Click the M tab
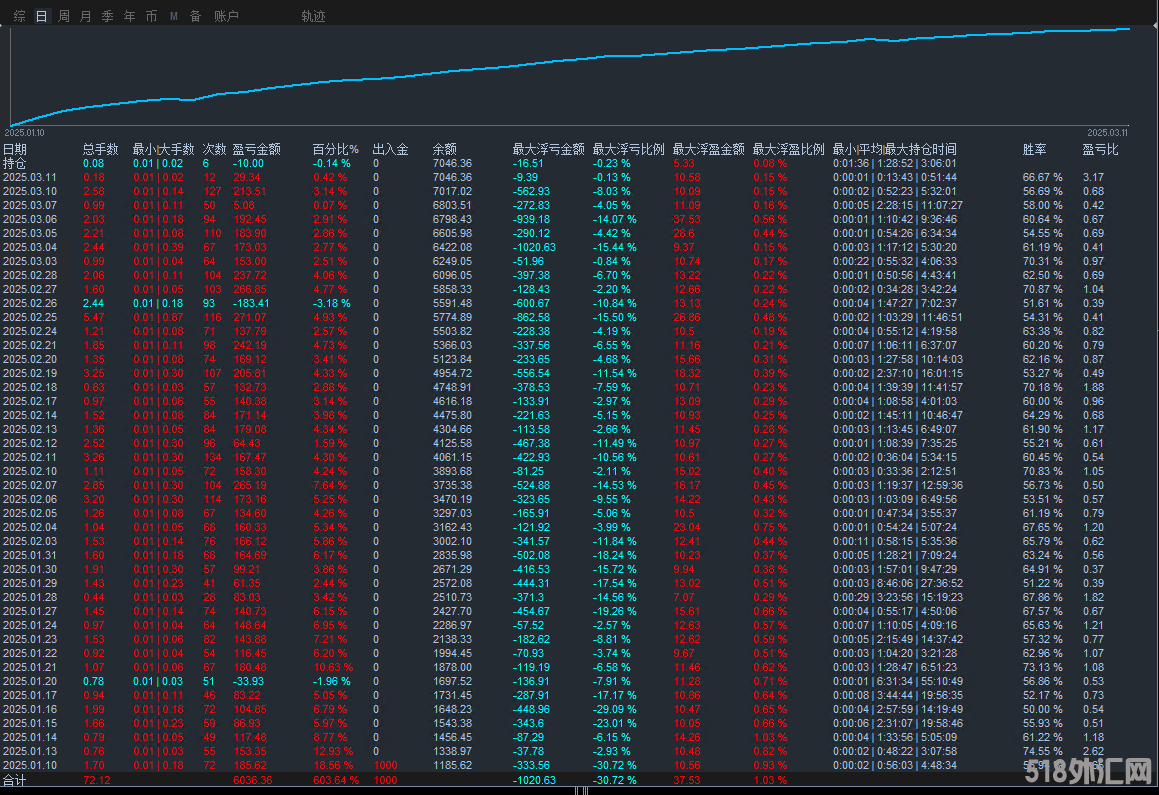Viewport: 1159px width, 795px height. [174, 16]
